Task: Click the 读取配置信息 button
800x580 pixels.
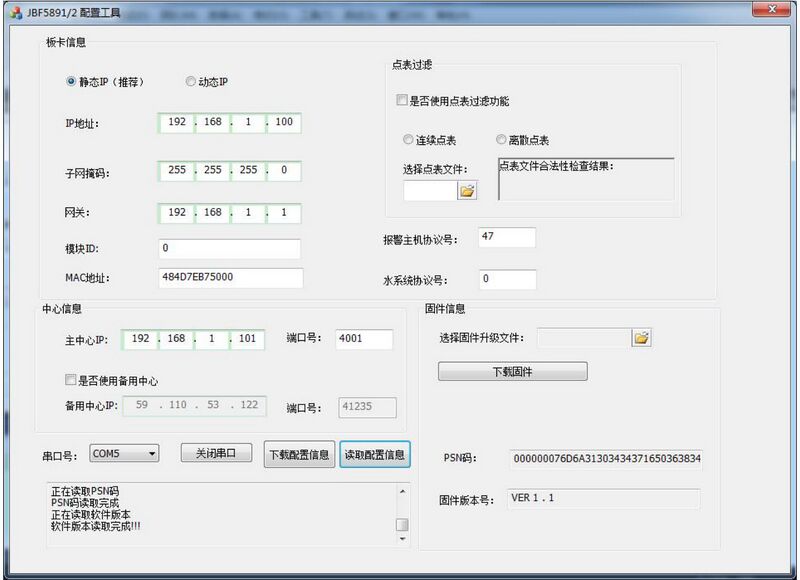Action: pyautogui.click(x=373, y=453)
